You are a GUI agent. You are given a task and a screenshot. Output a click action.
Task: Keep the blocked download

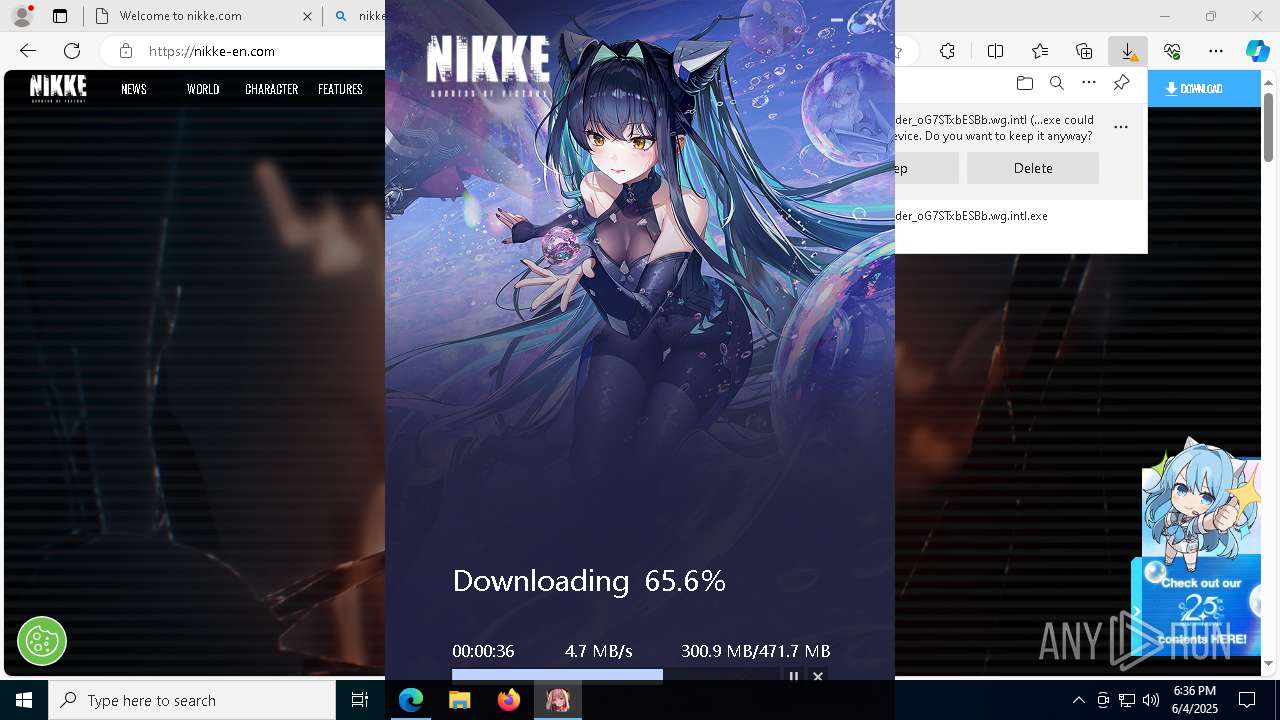click(x=927, y=168)
